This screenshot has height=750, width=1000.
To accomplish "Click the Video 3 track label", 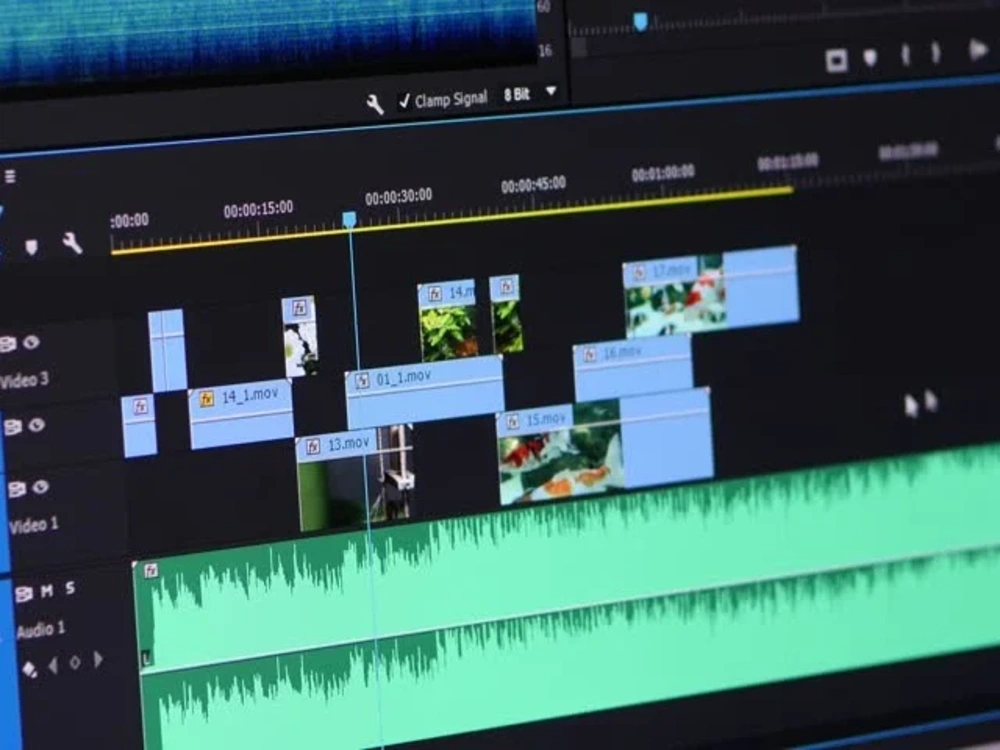I will [24, 381].
